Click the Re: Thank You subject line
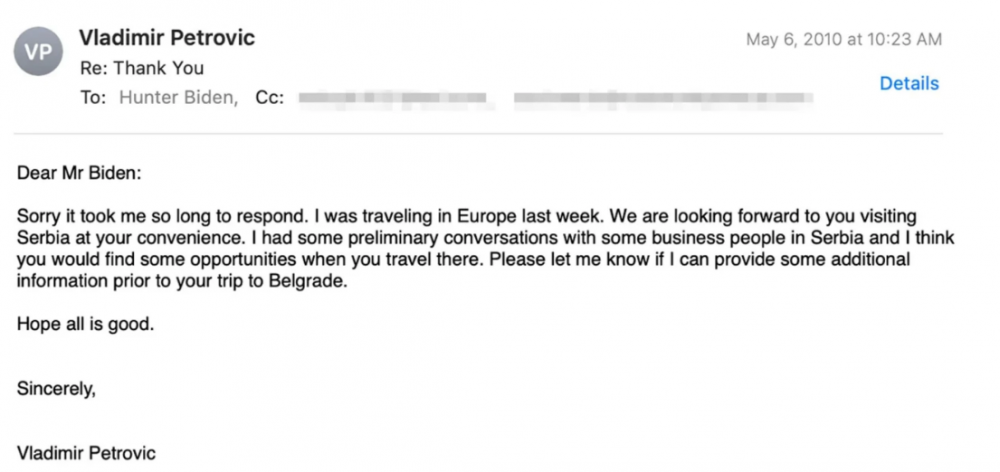This screenshot has width=1000, height=472. 142,68
